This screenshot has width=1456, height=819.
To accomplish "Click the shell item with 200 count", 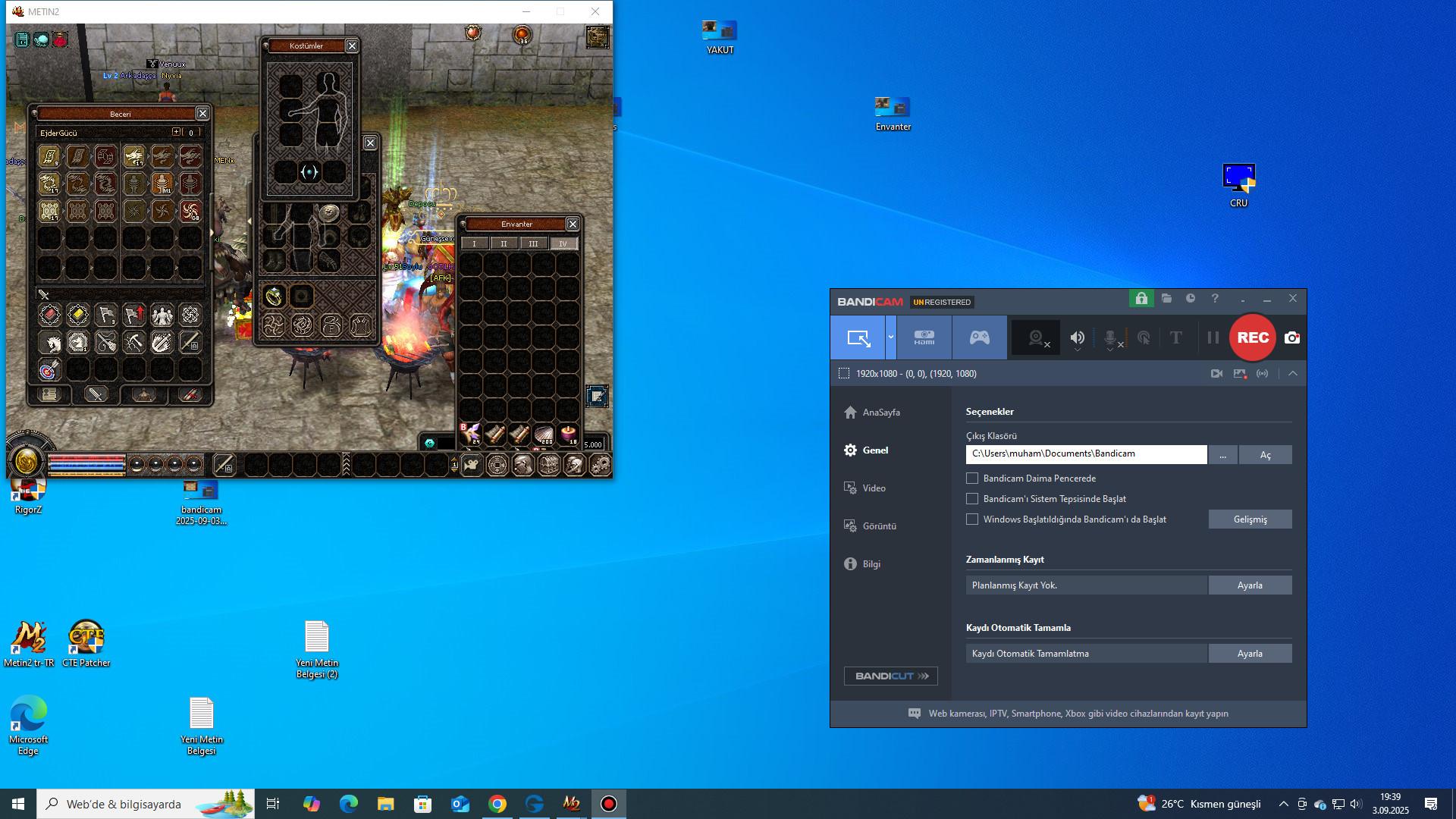I will 544,435.
